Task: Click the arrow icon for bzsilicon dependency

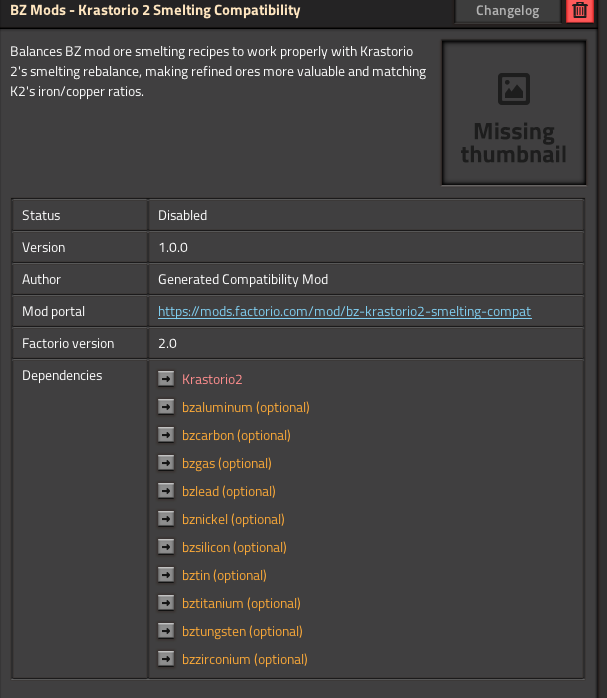Action: [x=166, y=547]
